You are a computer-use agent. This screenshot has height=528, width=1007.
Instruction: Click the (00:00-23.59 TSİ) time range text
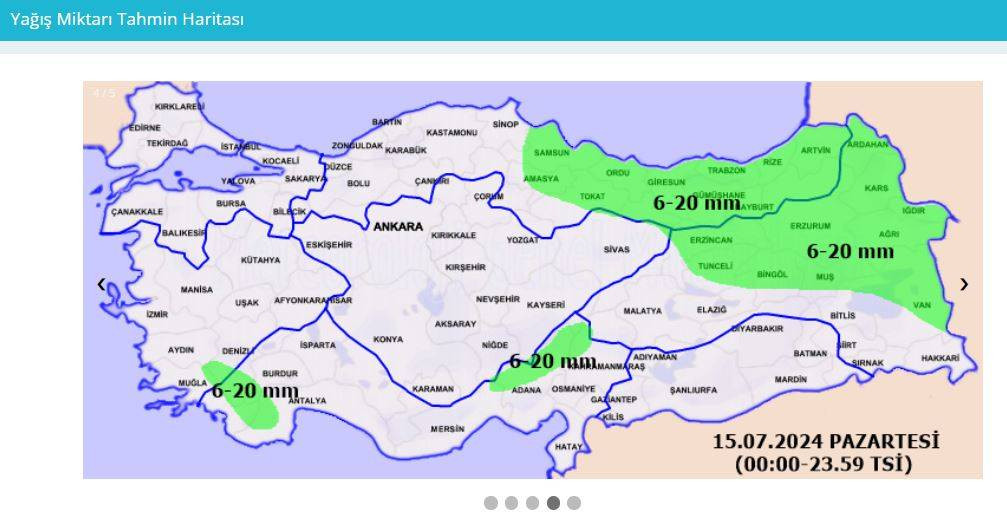click(x=823, y=464)
